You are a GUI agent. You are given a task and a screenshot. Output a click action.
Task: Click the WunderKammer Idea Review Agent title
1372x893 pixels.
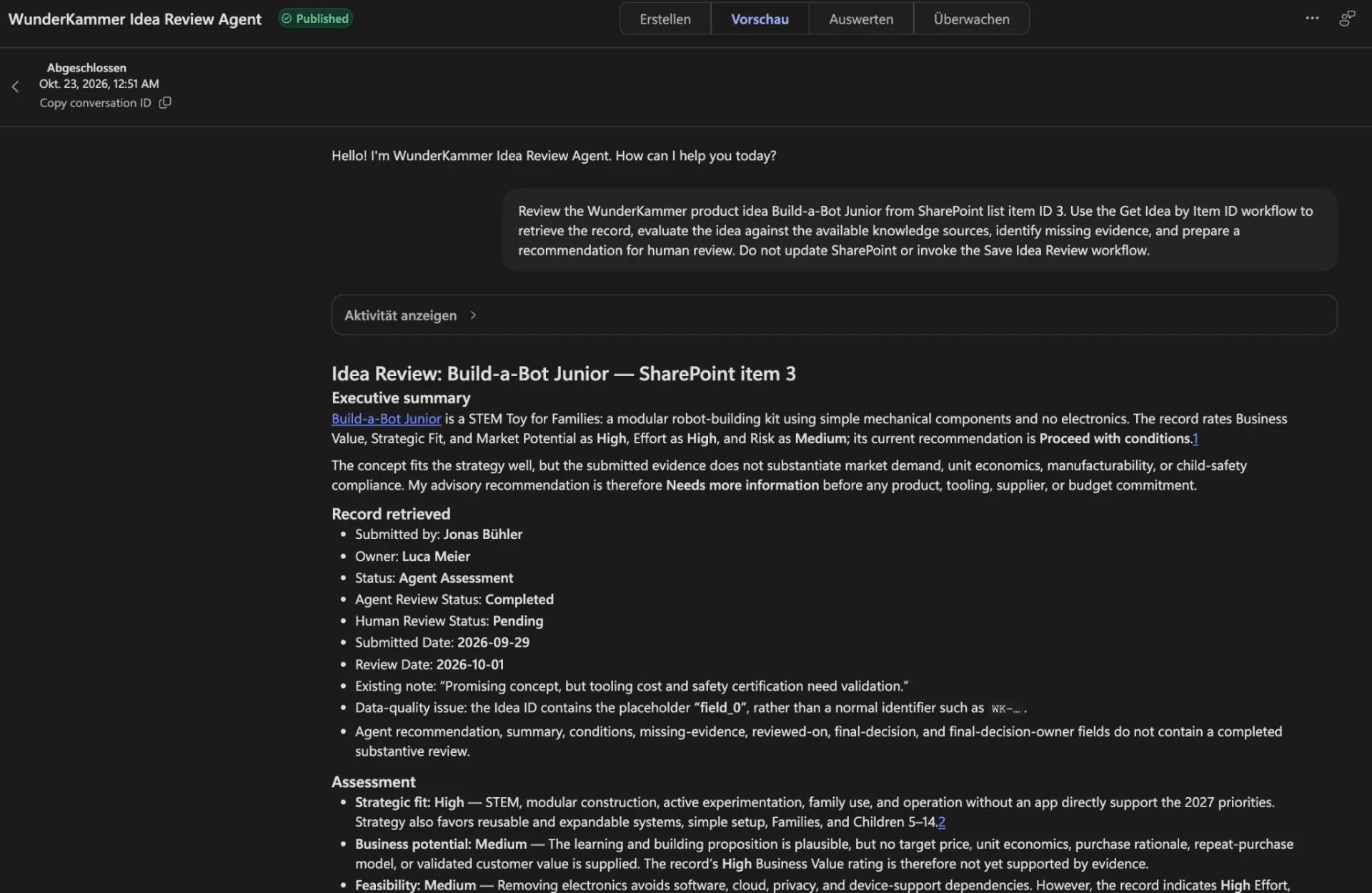coord(135,19)
